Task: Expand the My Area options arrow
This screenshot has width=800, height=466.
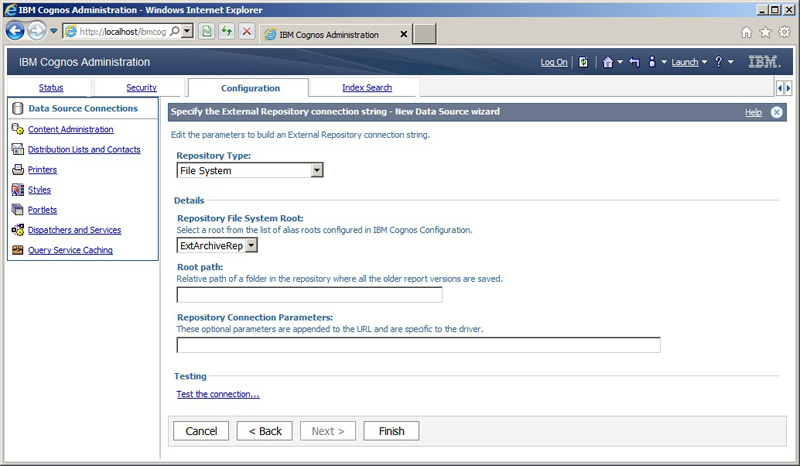Action: (664, 62)
